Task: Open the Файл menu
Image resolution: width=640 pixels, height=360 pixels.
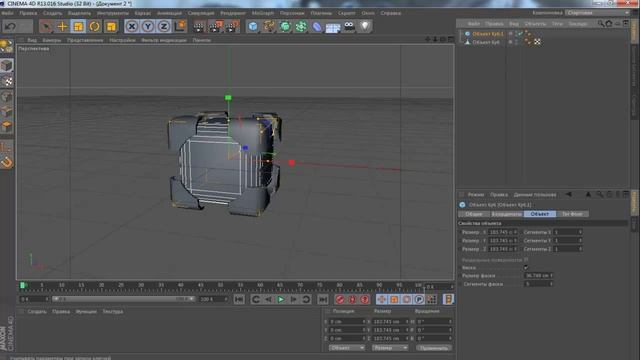Action: click(x=7, y=13)
